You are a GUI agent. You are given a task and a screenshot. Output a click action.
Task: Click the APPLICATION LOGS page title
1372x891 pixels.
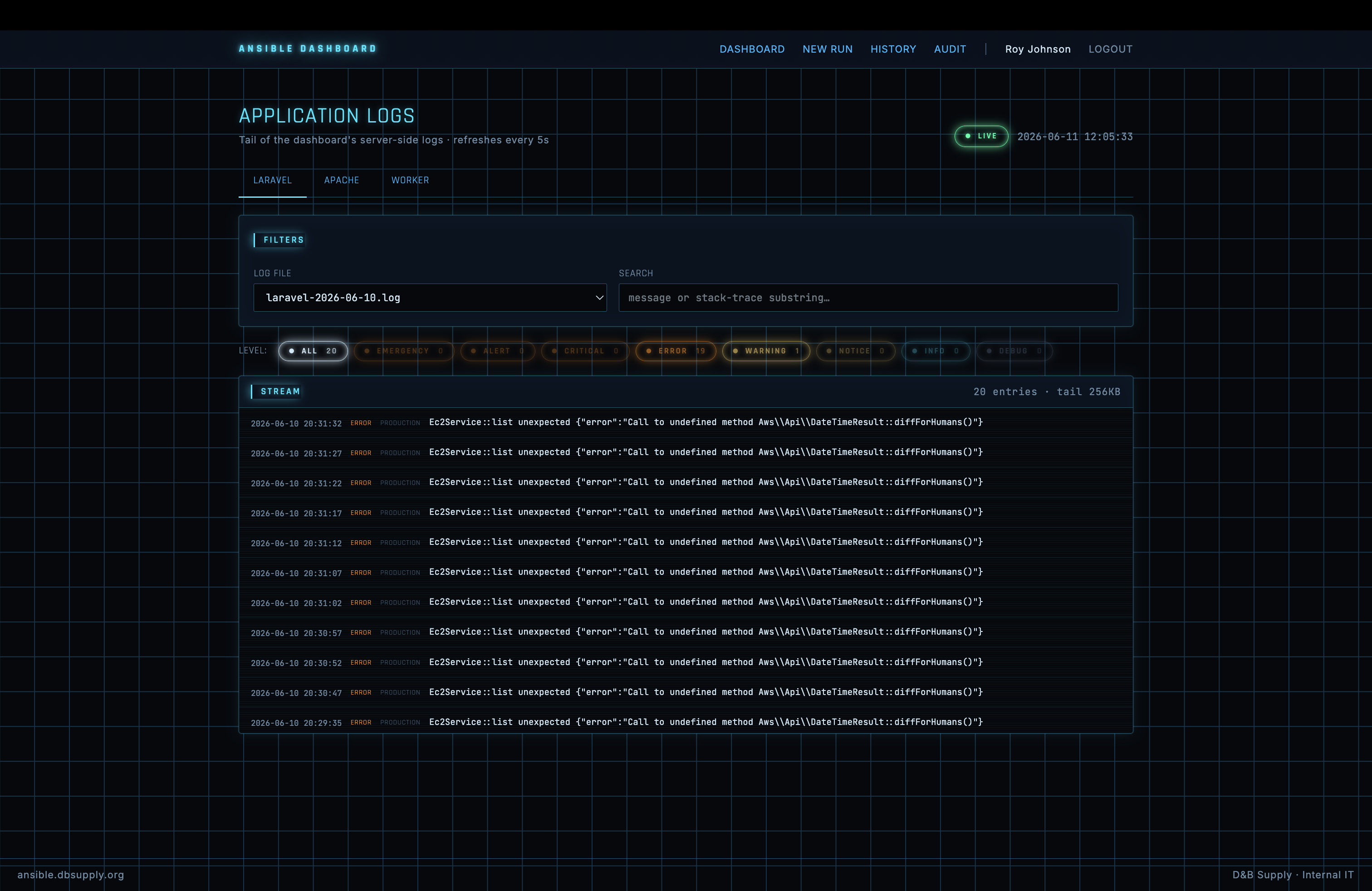point(327,116)
